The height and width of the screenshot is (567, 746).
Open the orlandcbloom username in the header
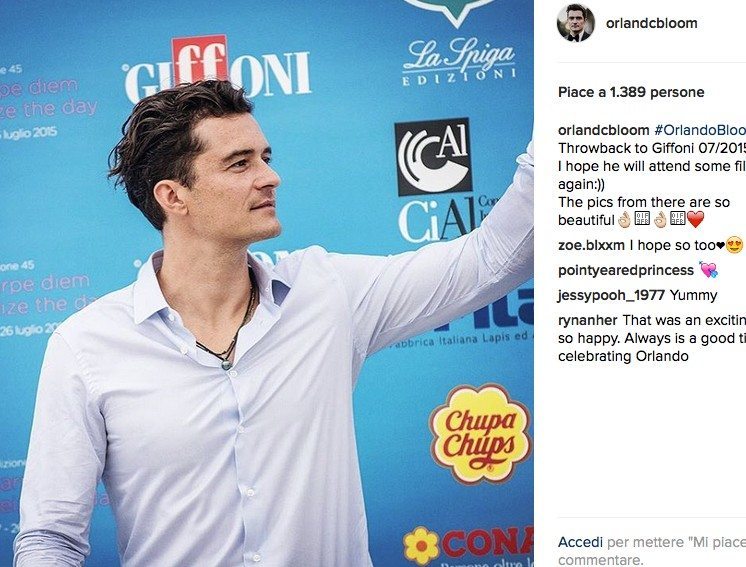pyautogui.click(x=651, y=23)
